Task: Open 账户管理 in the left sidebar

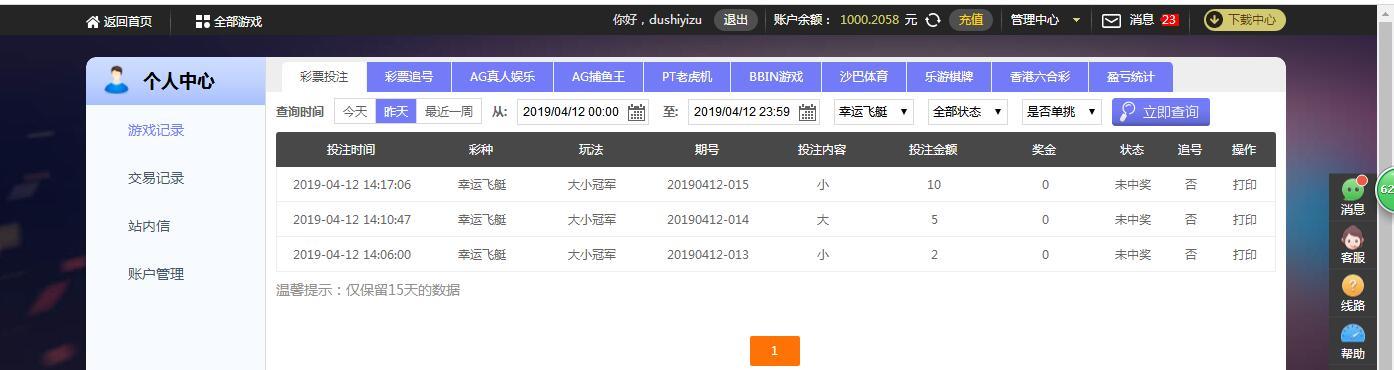Action: pos(156,274)
